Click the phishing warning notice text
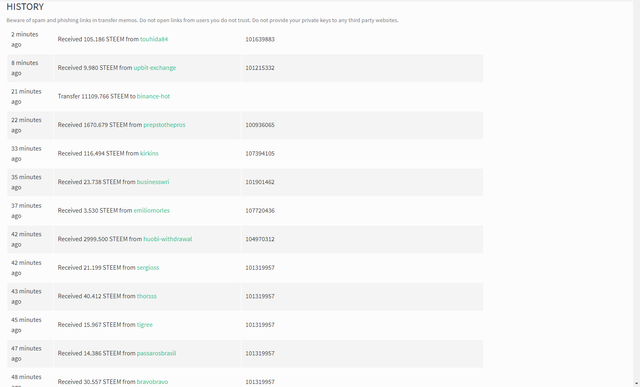The image size is (640, 387). point(202,20)
